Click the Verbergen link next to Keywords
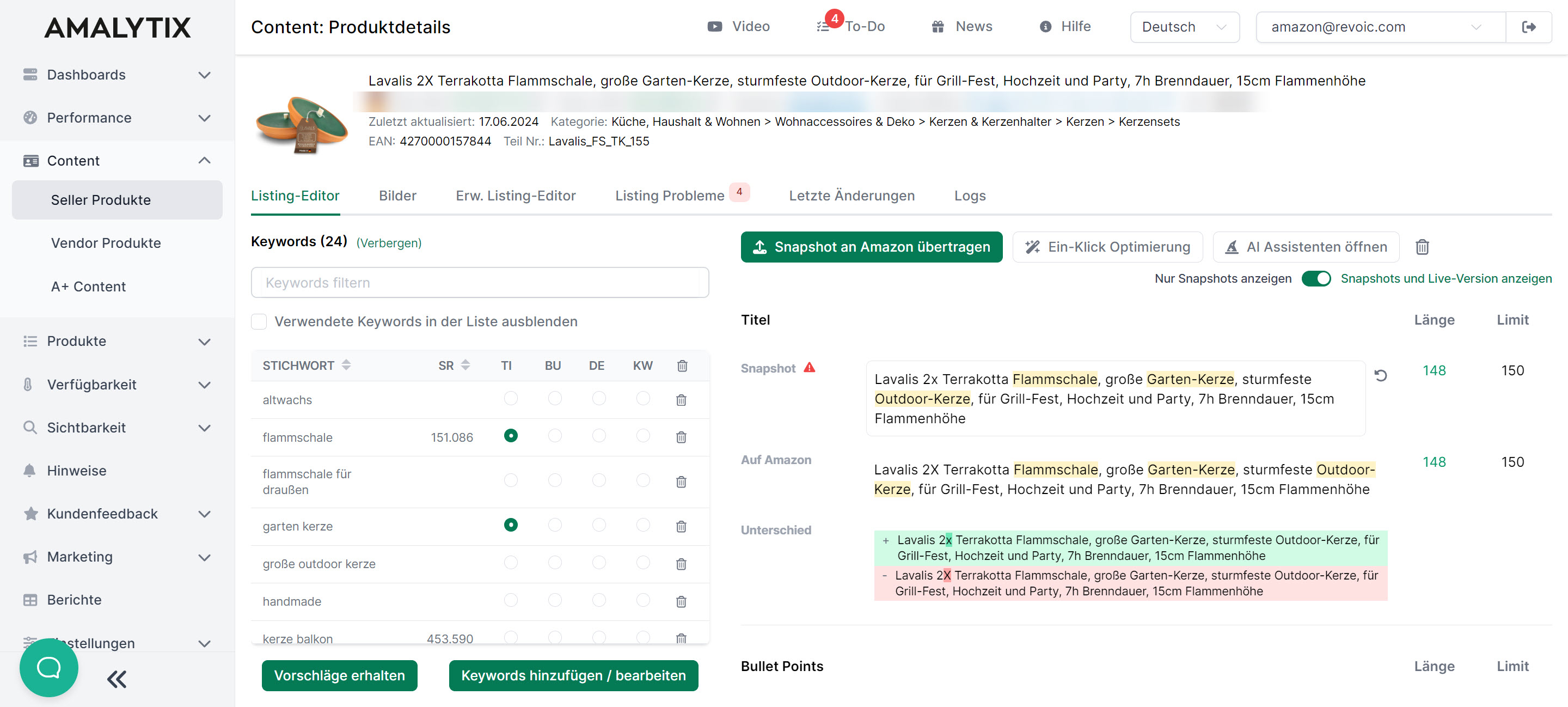 [388, 242]
